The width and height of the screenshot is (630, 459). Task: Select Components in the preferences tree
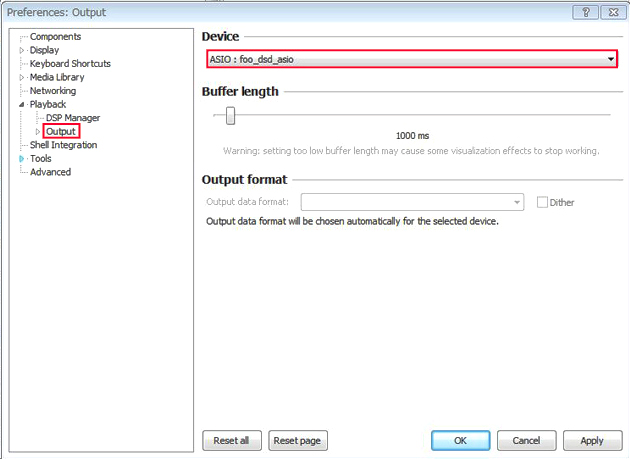pyautogui.click(x=55, y=36)
